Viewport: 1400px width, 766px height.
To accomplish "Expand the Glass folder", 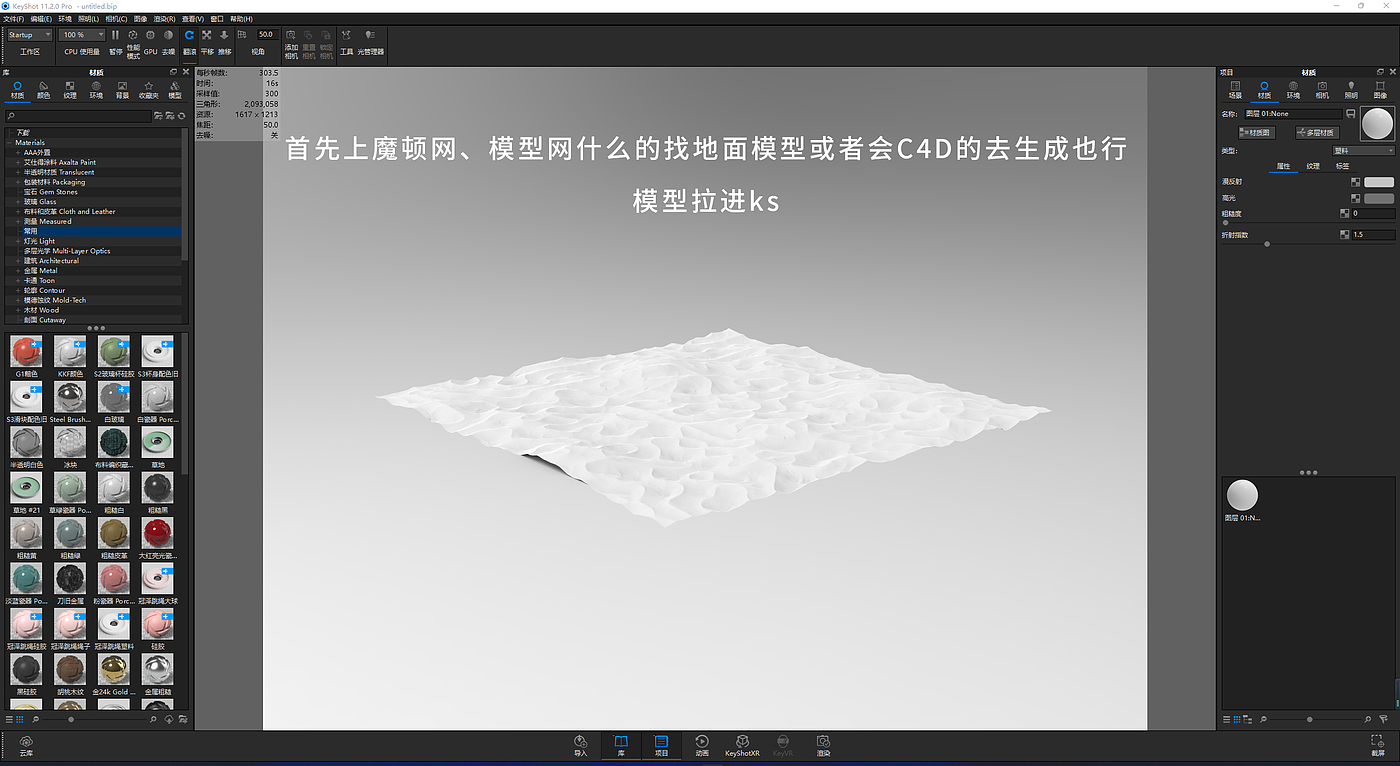I will (18, 202).
